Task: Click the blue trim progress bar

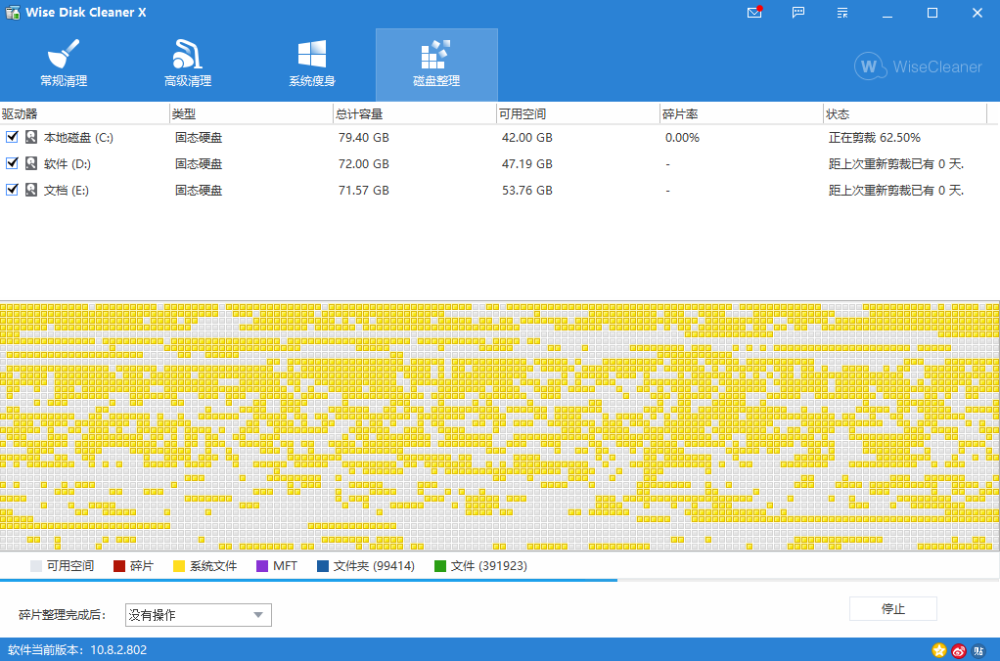Action: point(309,580)
